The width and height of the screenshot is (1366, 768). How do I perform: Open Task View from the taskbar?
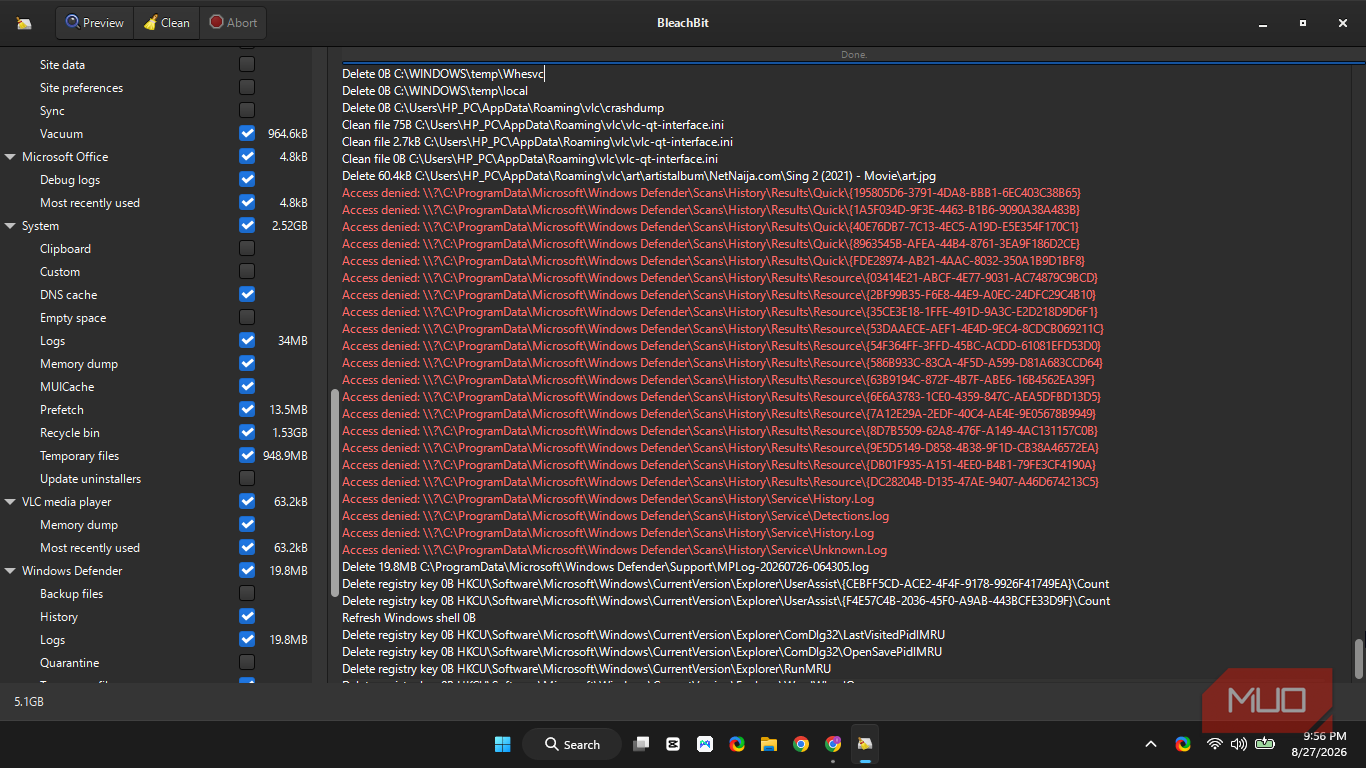click(x=642, y=744)
